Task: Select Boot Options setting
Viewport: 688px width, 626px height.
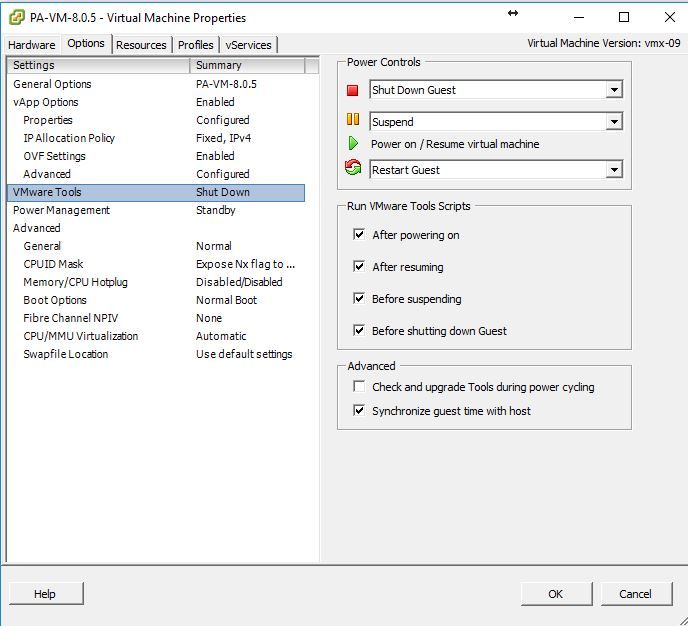Action: (156, 300)
